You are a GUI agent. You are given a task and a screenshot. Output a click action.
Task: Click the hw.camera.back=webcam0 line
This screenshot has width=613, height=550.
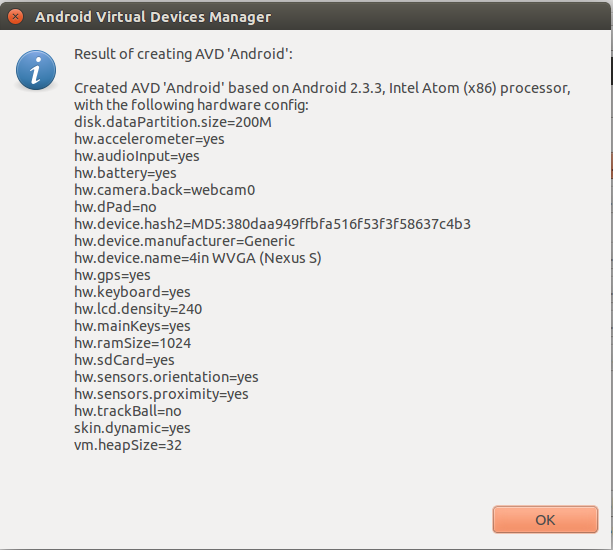point(165,190)
